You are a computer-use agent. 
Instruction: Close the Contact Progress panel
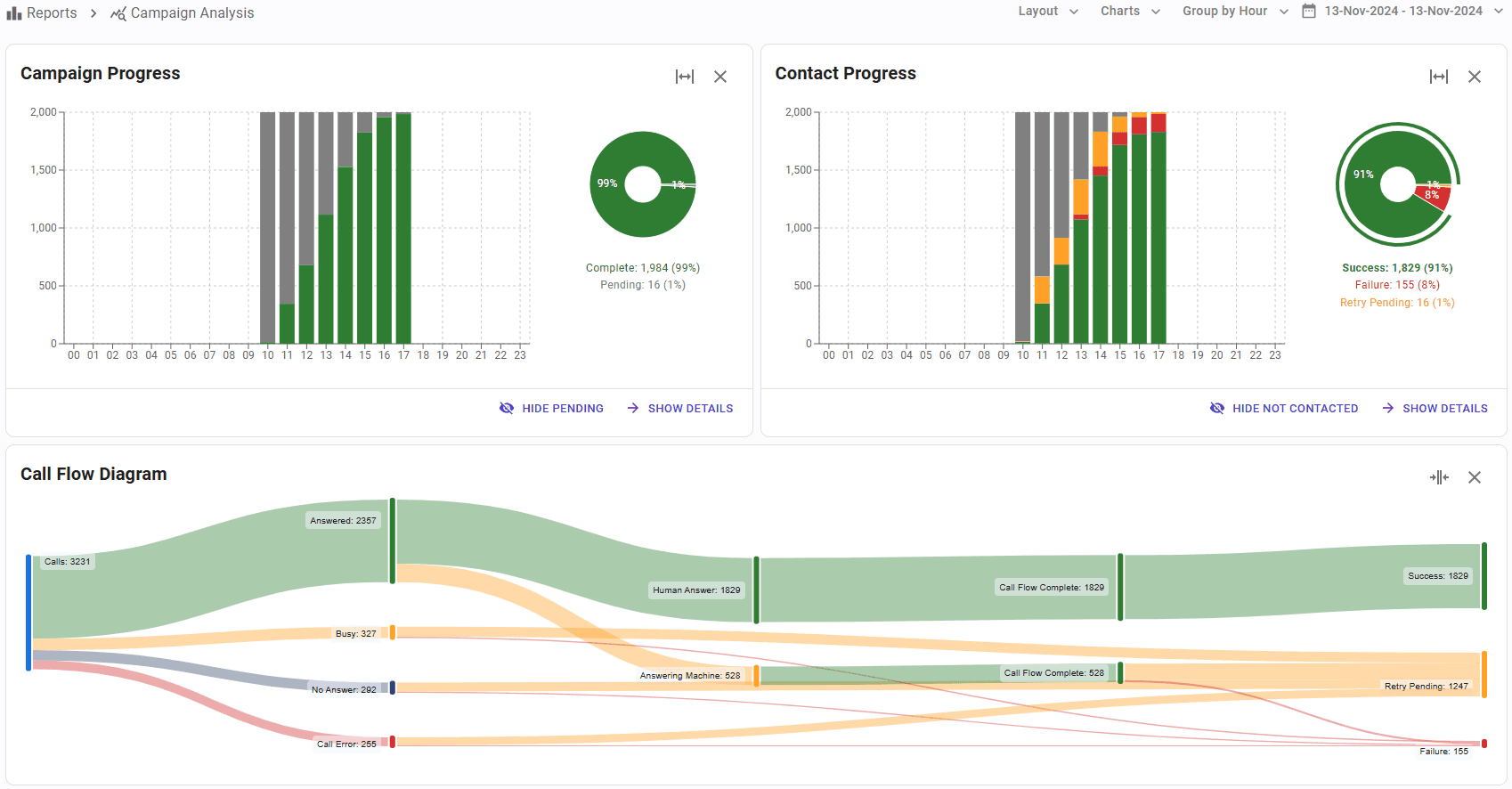1475,77
